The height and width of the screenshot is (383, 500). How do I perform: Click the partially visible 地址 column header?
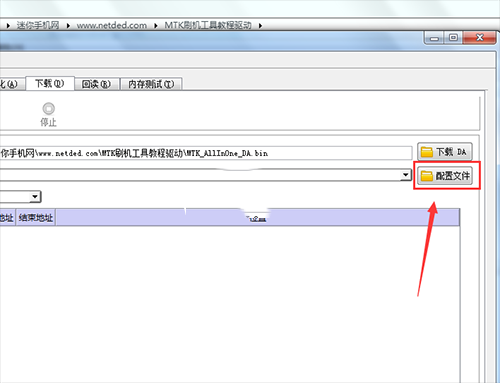(x=7, y=218)
